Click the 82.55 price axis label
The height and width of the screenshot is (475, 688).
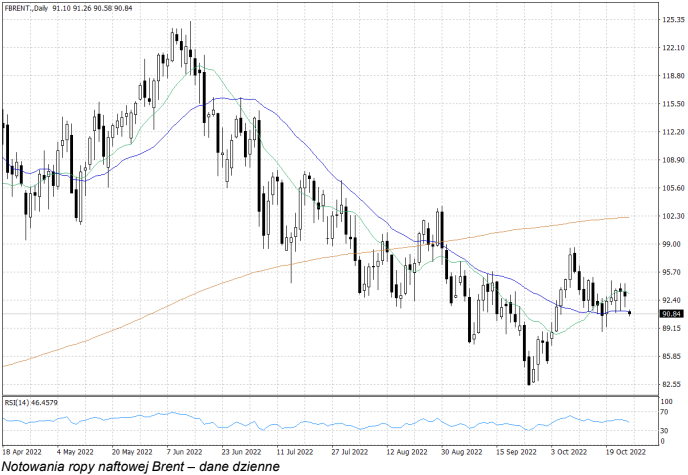(x=671, y=384)
